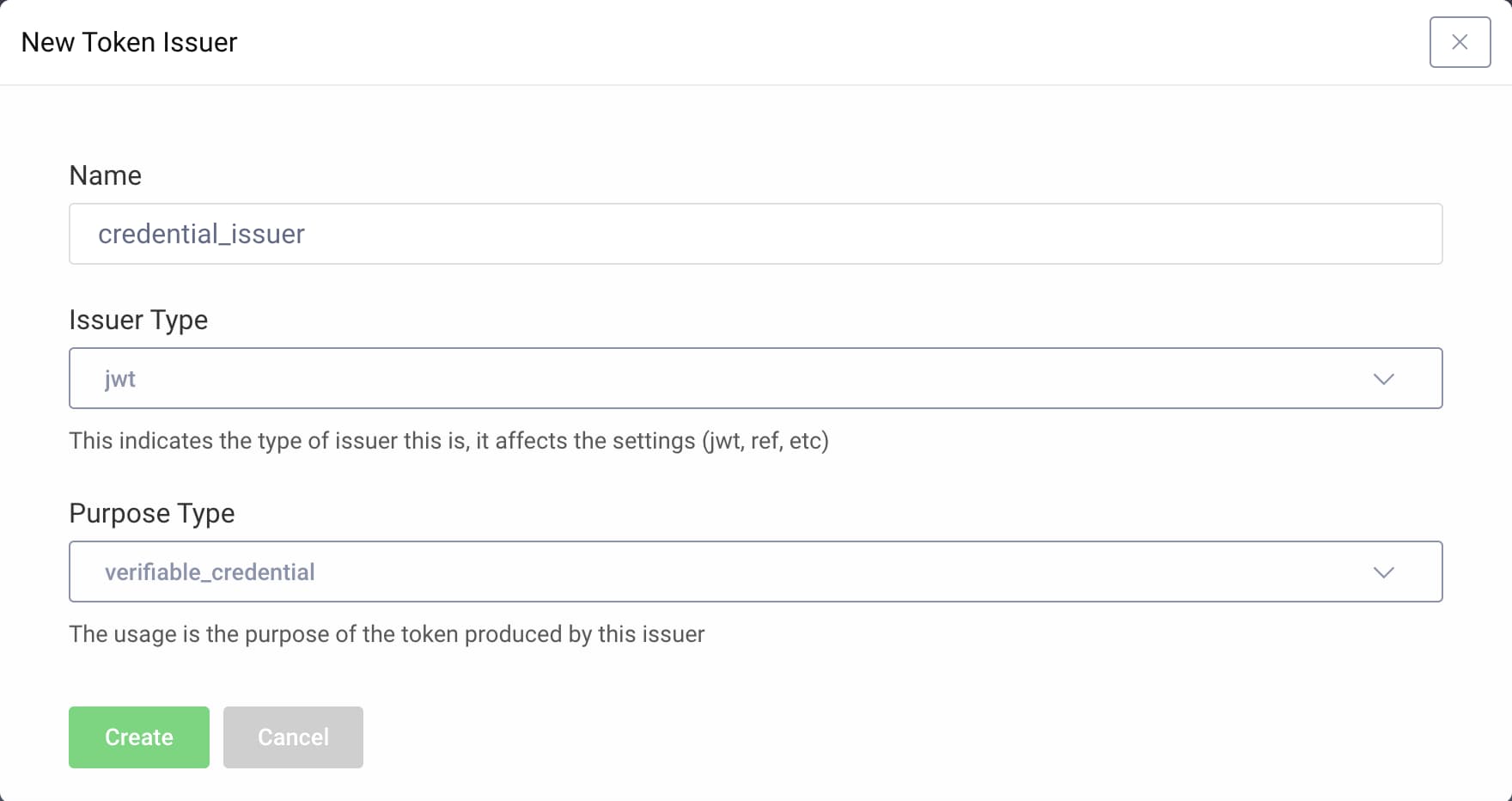Image resolution: width=1512 pixels, height=801 pixels.
Task: Select the jwt value in Issuer Type
Action: pyautogui.click(x=119, y=377)
